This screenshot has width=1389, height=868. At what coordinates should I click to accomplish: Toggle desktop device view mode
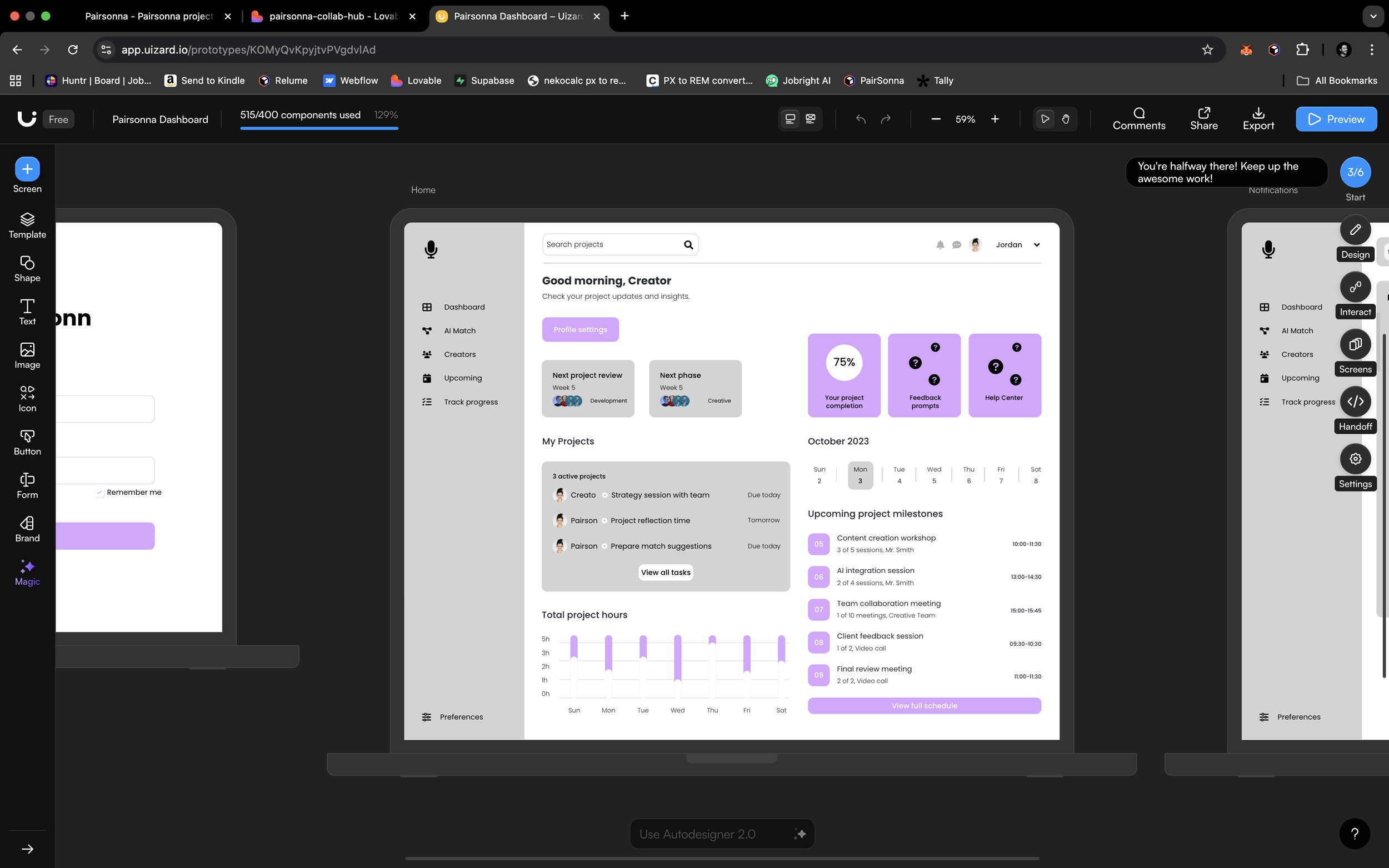click(x=790, y=119)
